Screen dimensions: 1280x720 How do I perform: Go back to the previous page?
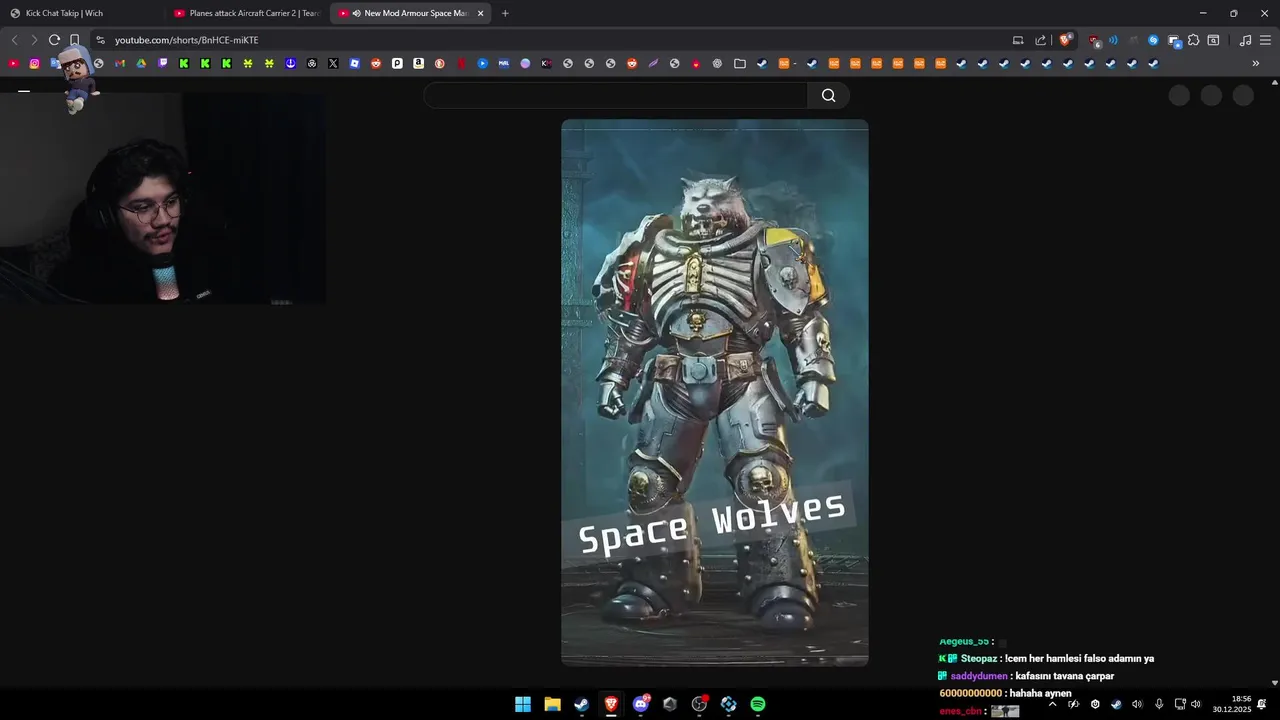(x=14, y=40)
